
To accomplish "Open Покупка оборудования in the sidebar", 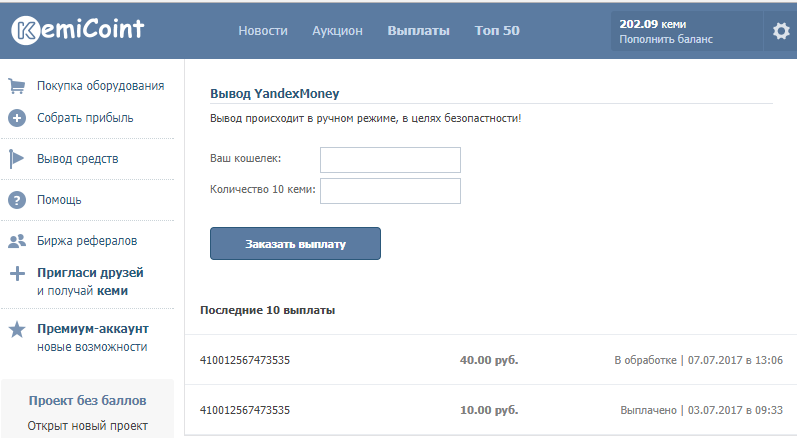I will 101,86.
